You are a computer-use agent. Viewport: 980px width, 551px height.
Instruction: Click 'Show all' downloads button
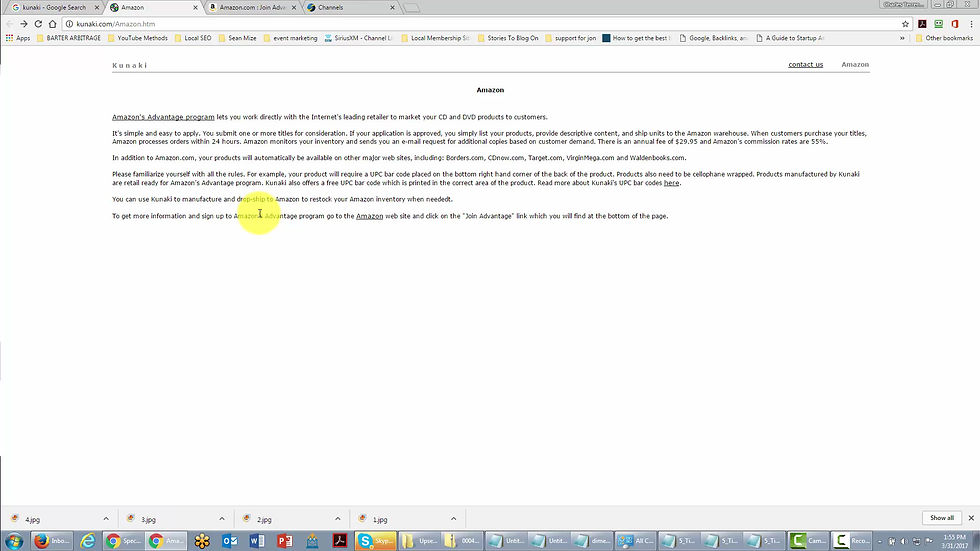[x=942, y=518]
